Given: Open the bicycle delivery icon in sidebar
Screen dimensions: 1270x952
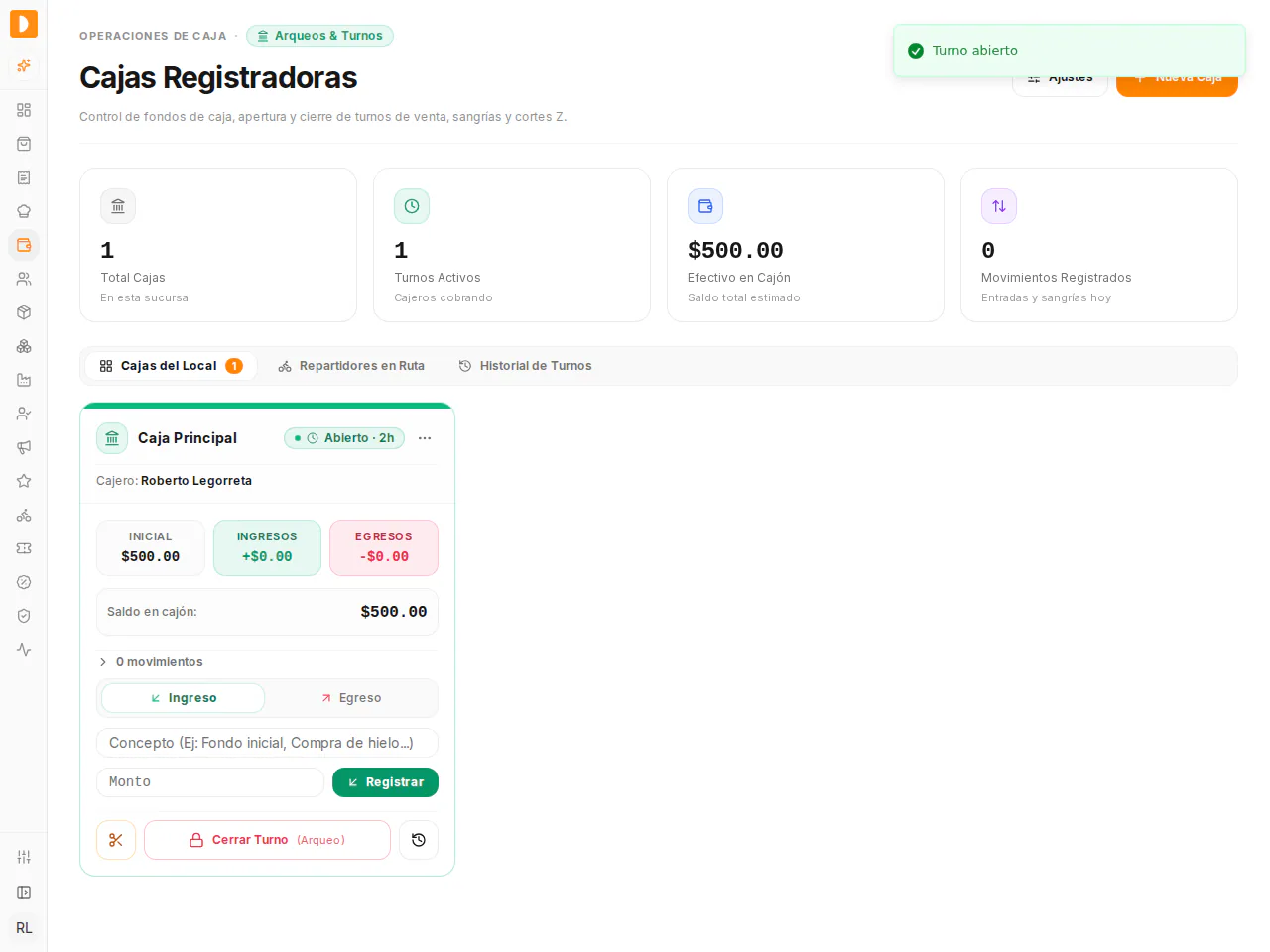Looking at the screenshot, I should (24, 515).
